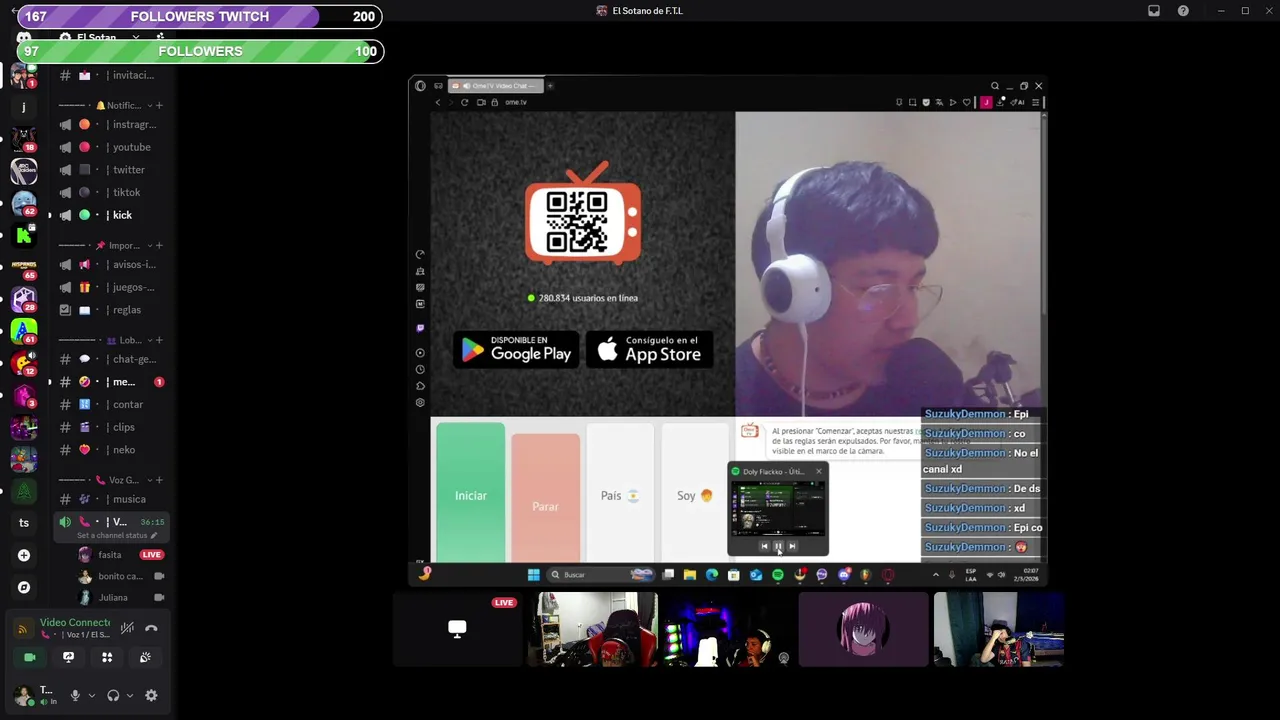Select LIVE gaming chair participant tile
The image size is (1280, 720).
pyautogui.click(x=593, y=629)
